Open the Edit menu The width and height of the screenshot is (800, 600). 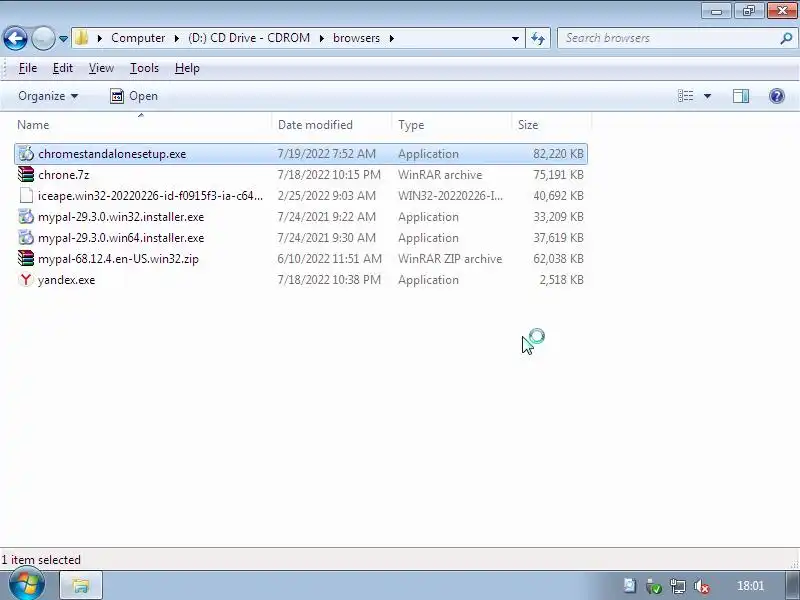[x=63, y=68]
